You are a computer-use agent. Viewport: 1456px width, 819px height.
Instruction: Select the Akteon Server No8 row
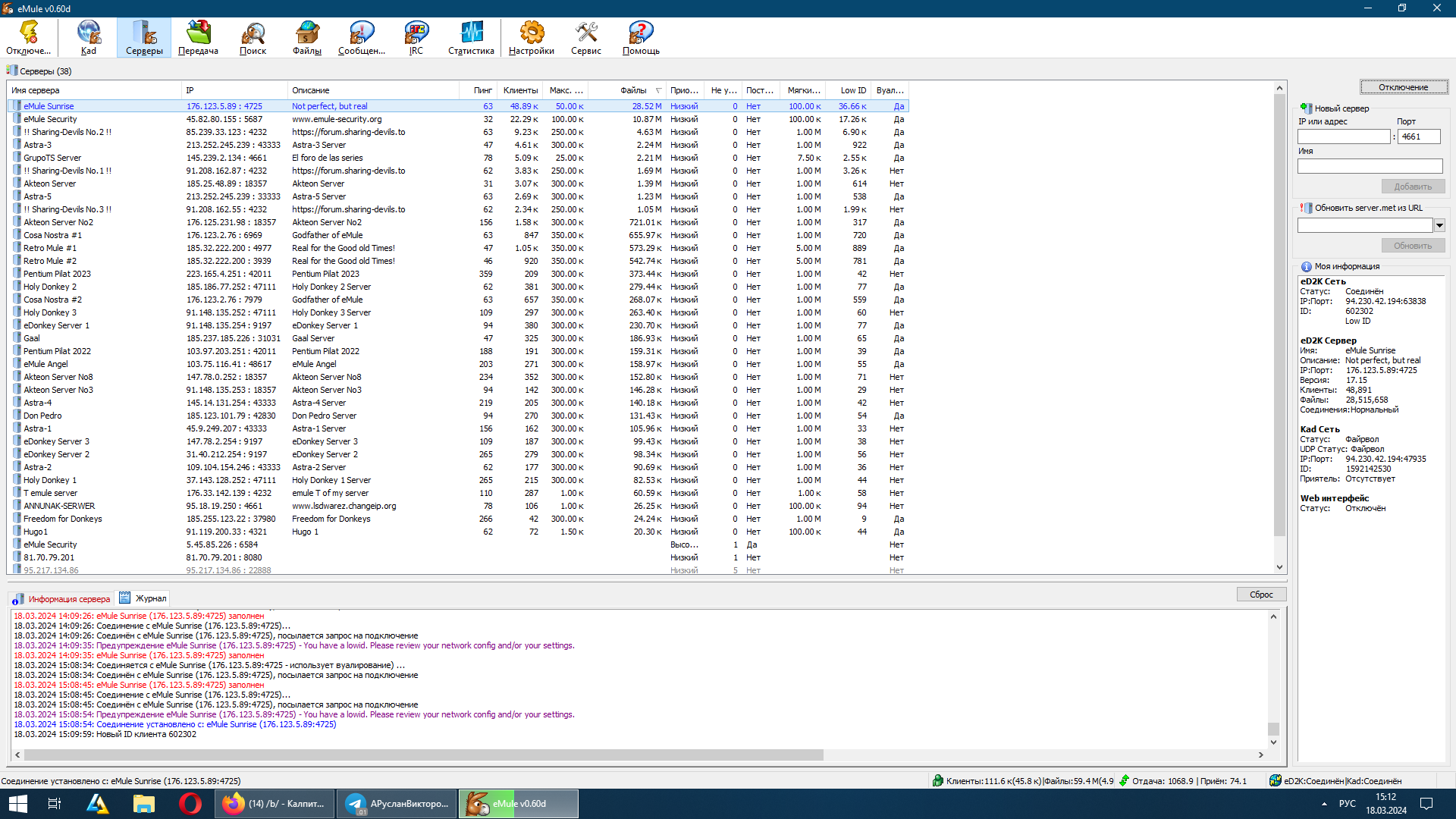tap(458, 377)
